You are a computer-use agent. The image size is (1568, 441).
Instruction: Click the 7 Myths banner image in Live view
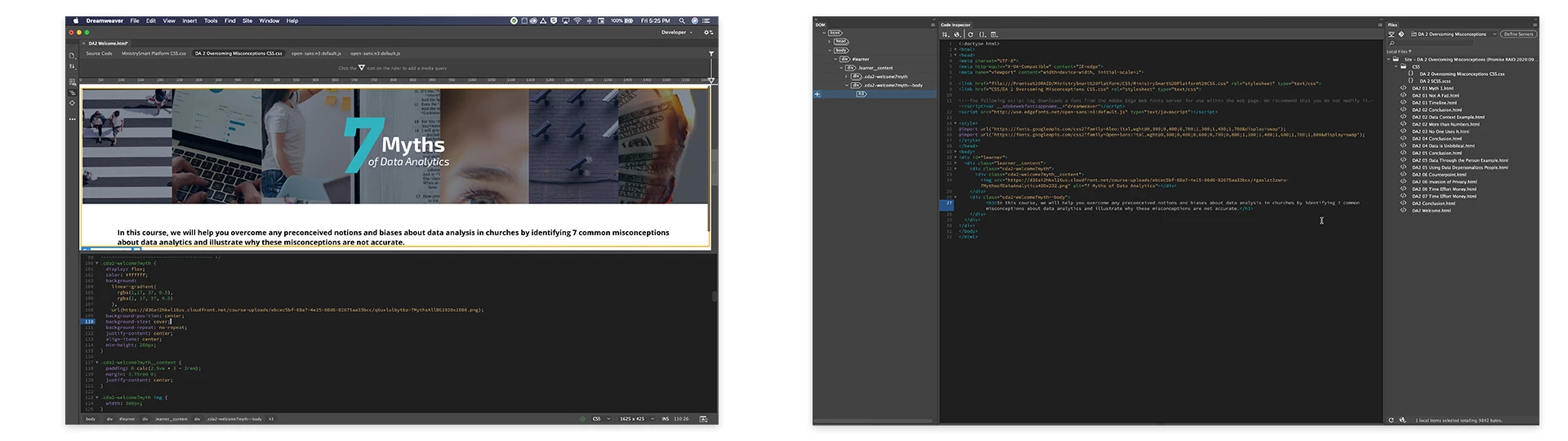click(x=395, y=145)
